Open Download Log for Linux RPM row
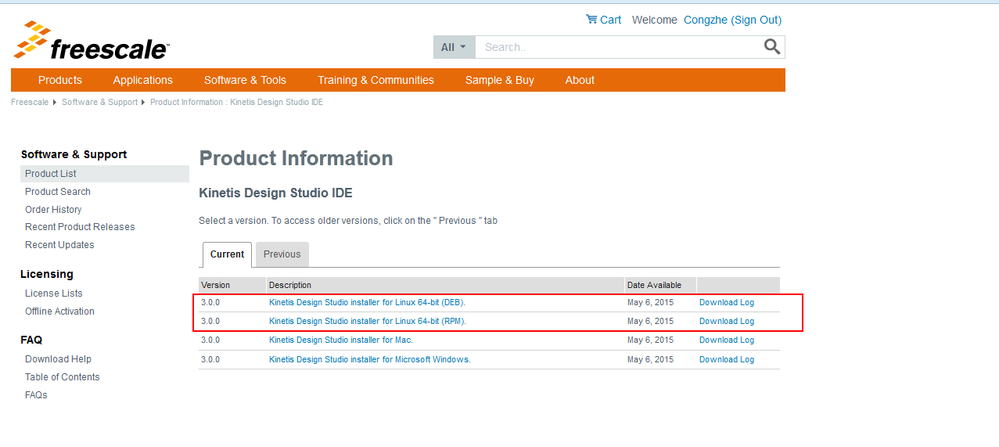Image resolution: width=999 pixels, height=447 pixels. (x=726, y=321)
